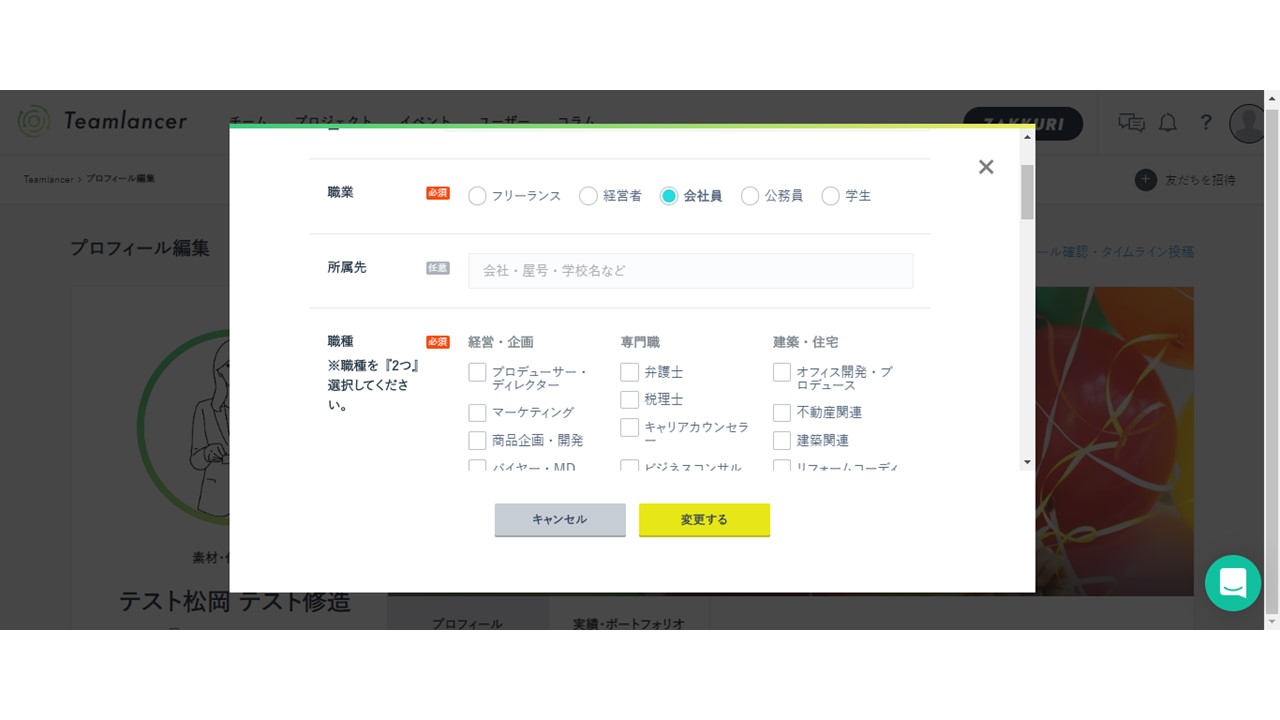Click the 所属先 company name input field
Screen dimensions: 1280x720
click(690, 271)
